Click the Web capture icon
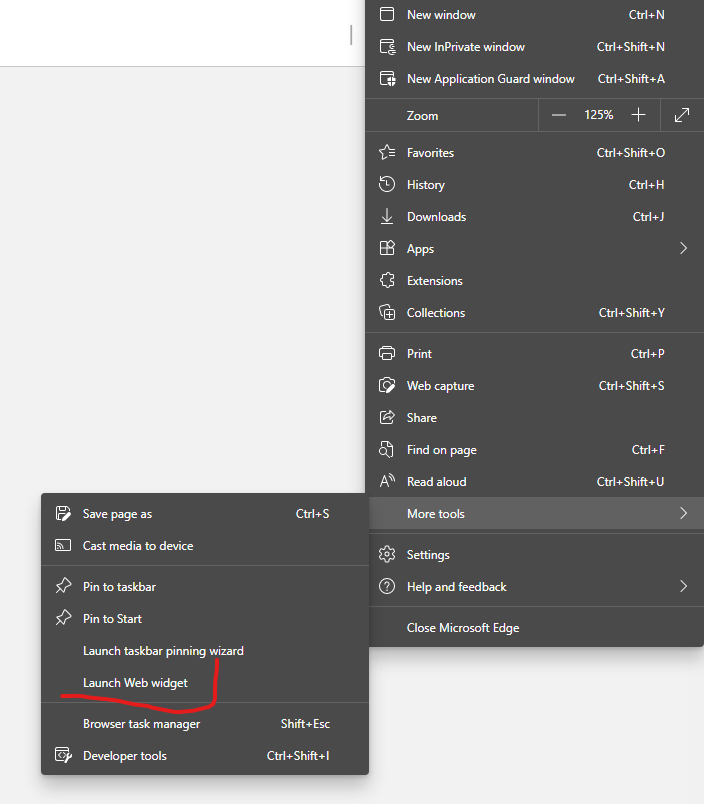 click(387, 386)
